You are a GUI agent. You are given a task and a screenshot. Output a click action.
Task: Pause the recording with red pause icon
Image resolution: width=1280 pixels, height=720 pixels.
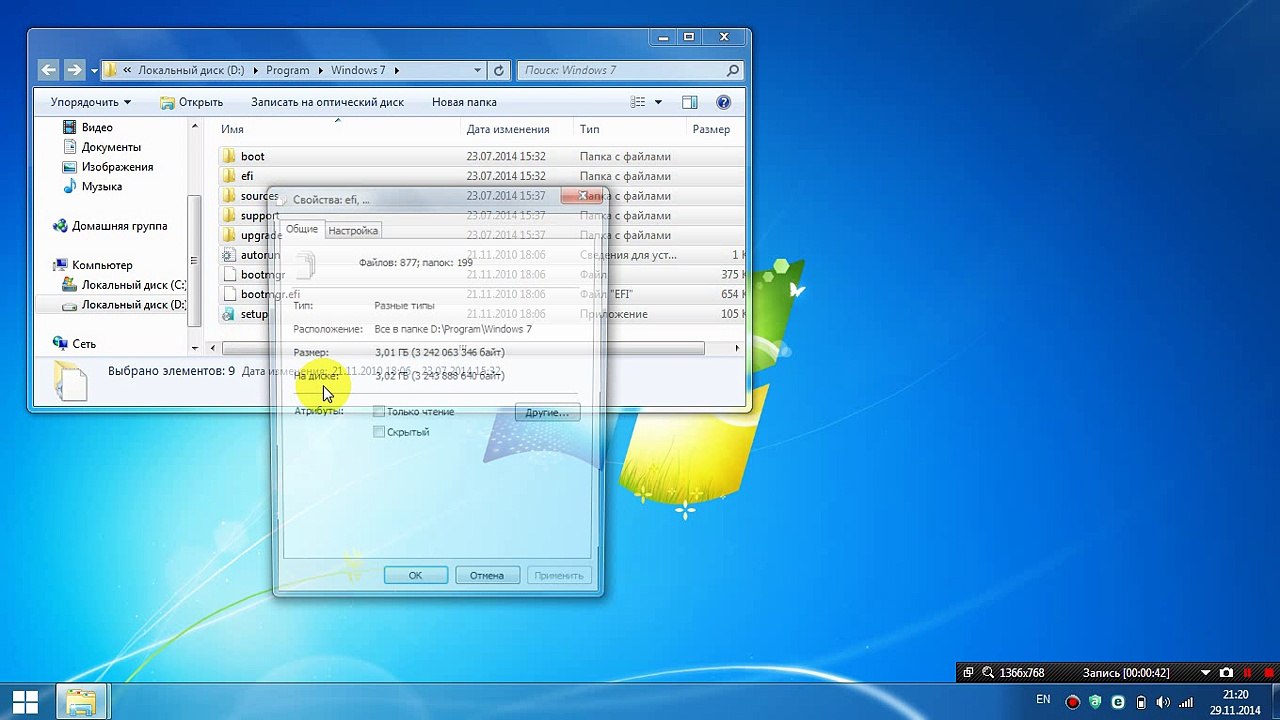1248,673
